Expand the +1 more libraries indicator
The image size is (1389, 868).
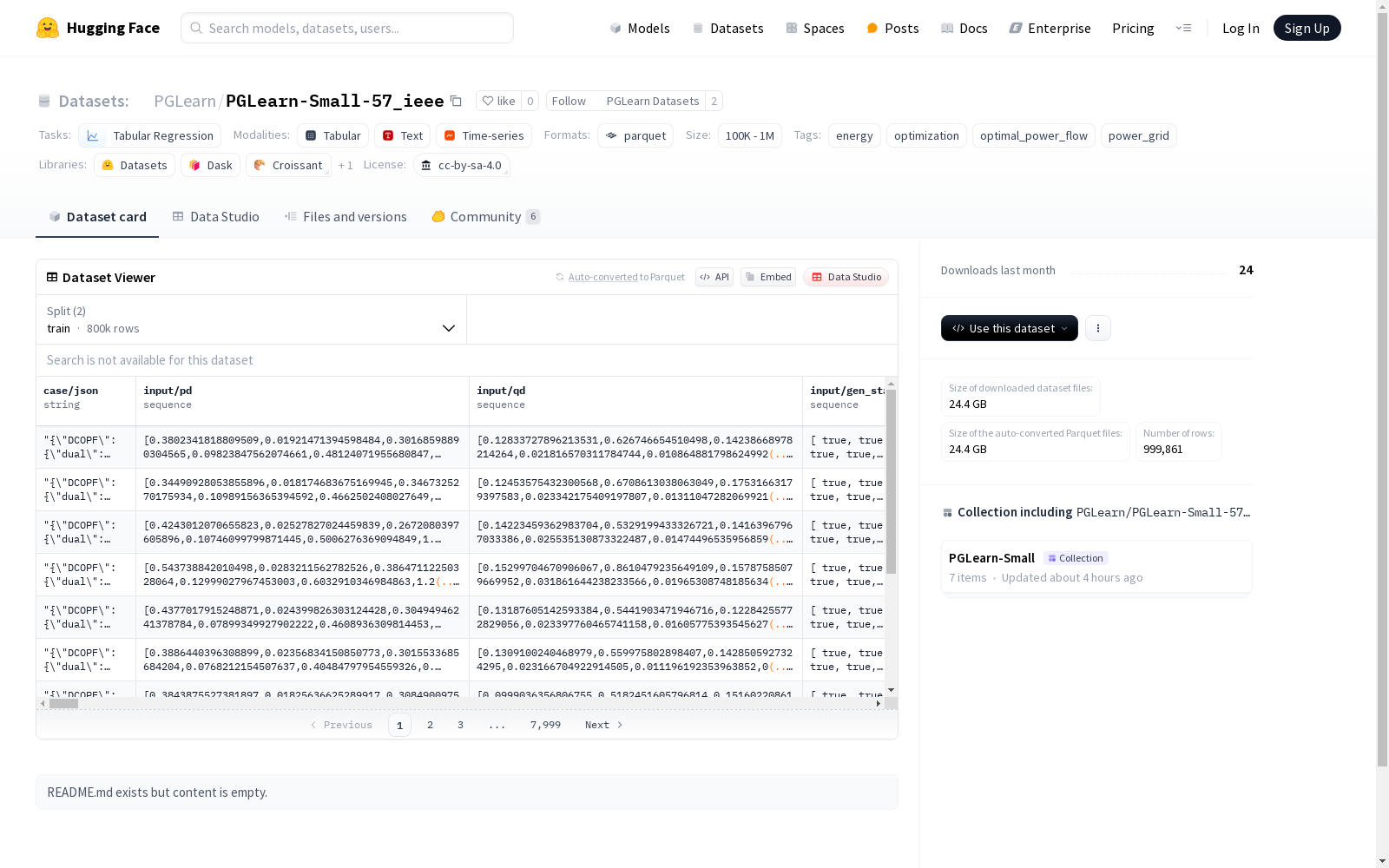pos(346,165)
